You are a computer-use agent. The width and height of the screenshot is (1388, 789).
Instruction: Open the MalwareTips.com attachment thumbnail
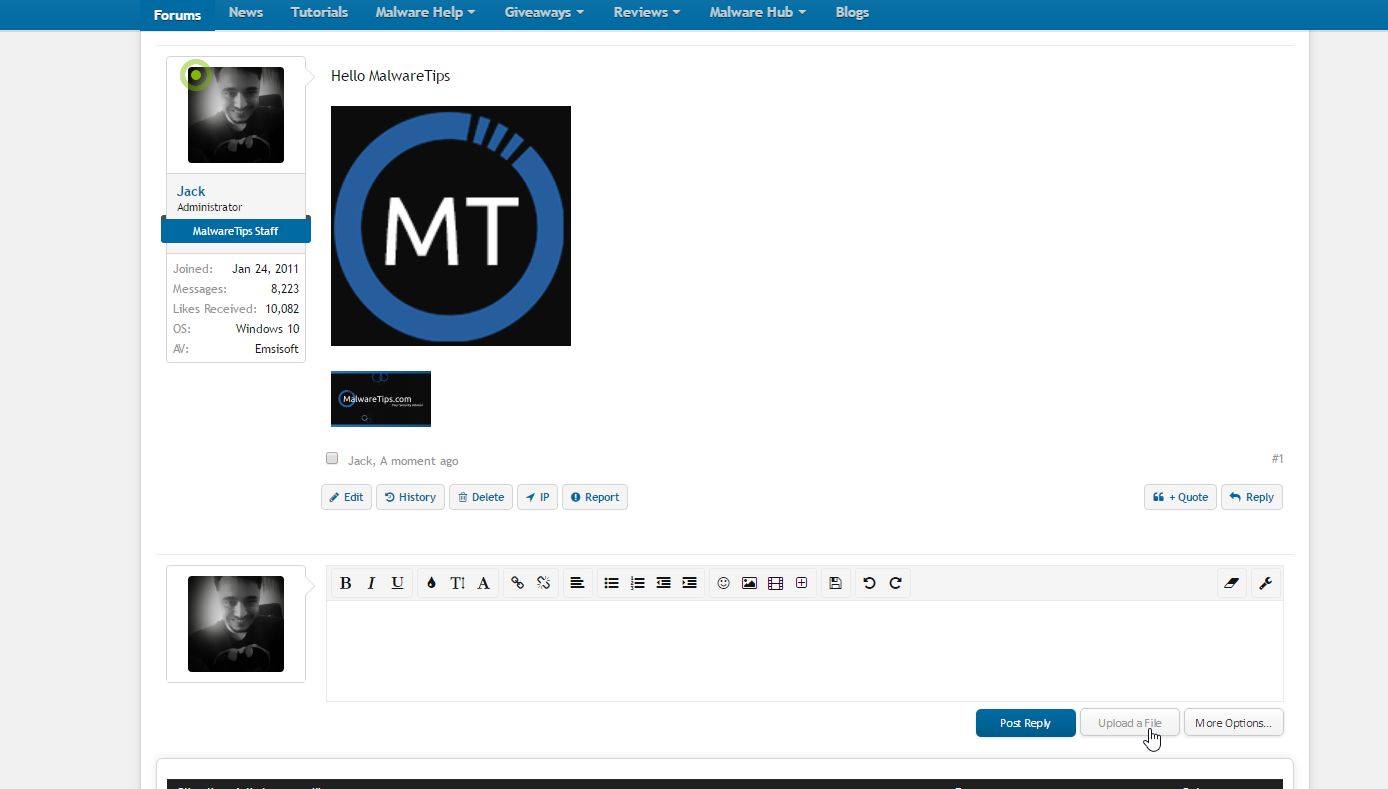381,399
